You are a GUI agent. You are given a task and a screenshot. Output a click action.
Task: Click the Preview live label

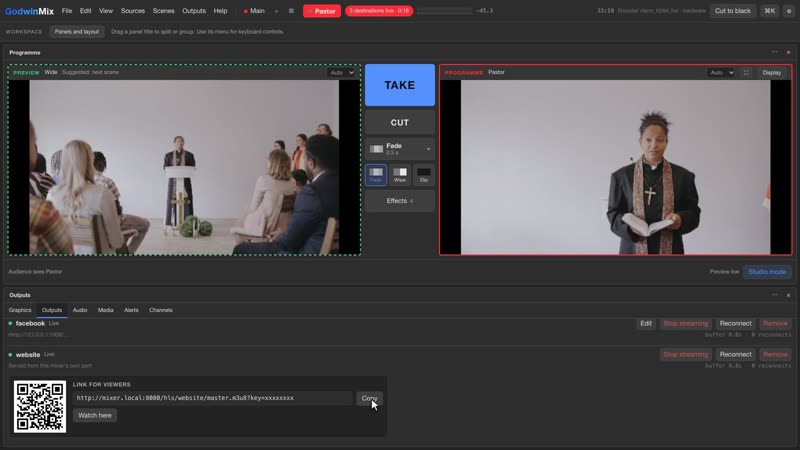click(724, 271)
